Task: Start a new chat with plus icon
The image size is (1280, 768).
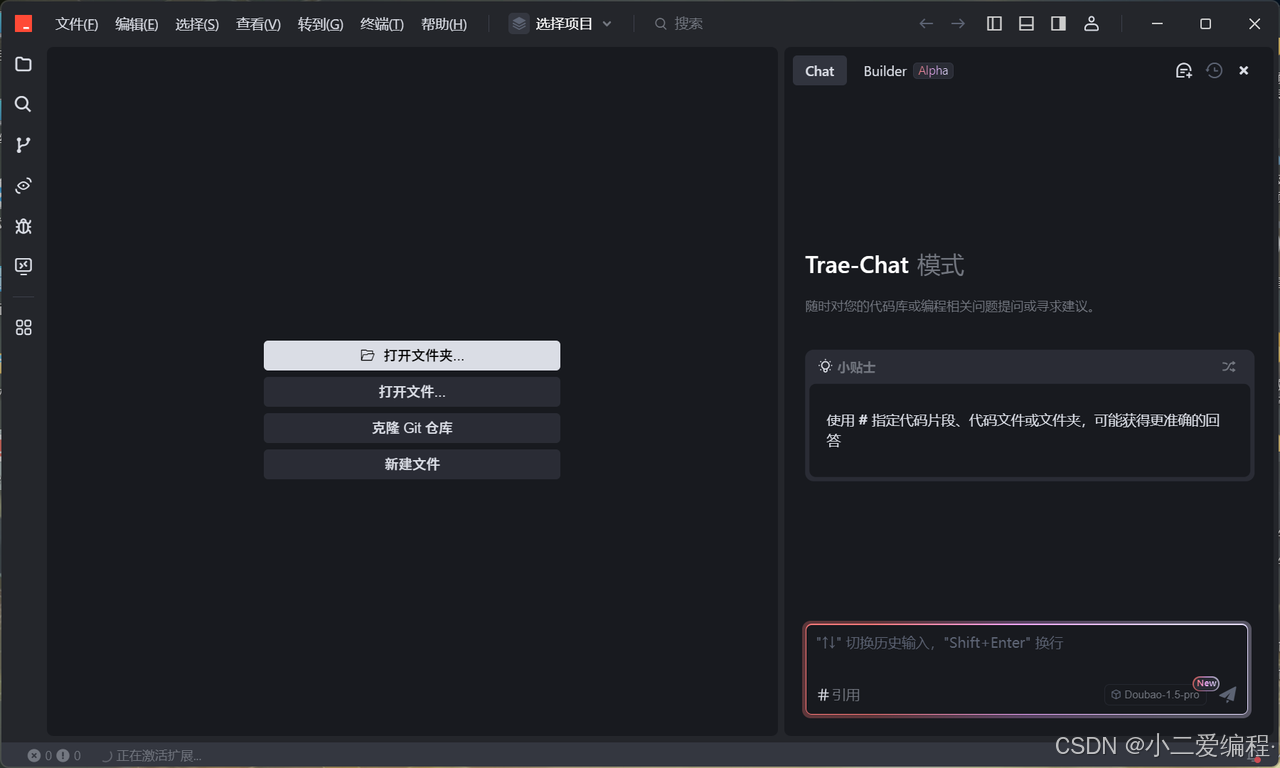Action: tap(1183, 70)
